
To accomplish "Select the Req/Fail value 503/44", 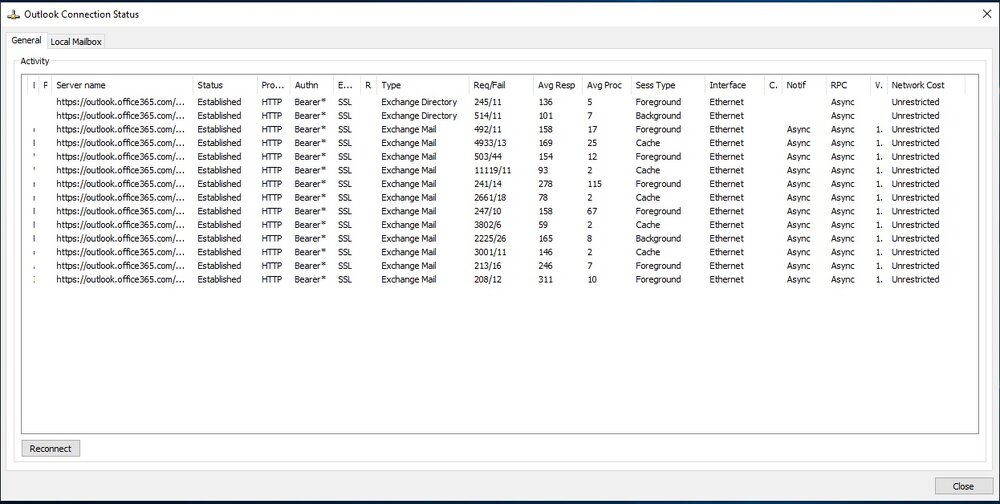I will (489, 156).
